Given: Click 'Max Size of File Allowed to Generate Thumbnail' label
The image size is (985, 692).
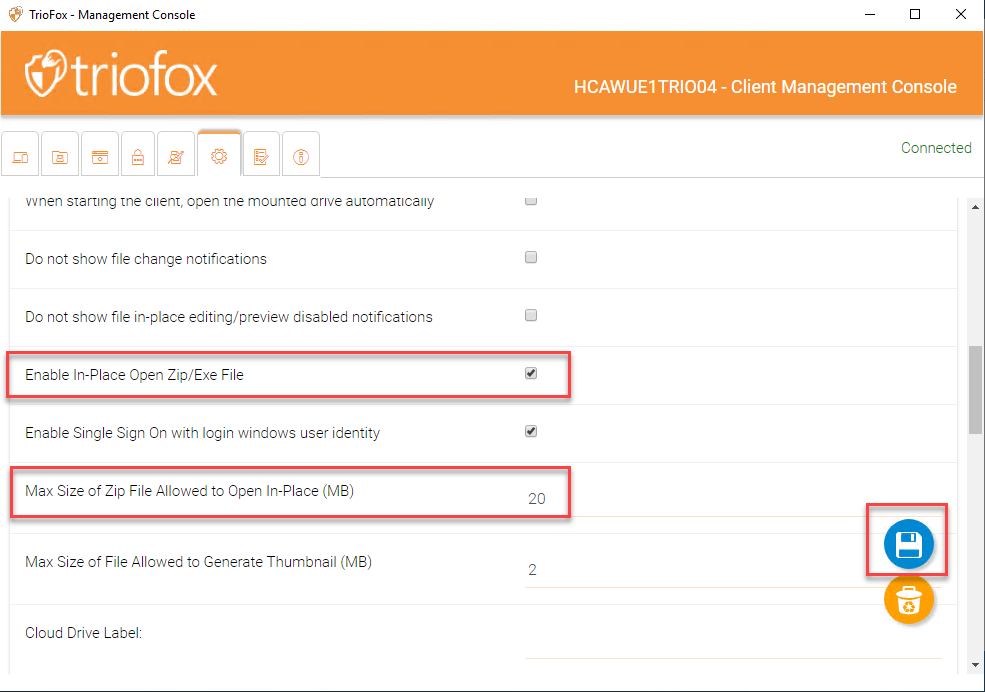Looking at the screenshot, I should [199, 562].
